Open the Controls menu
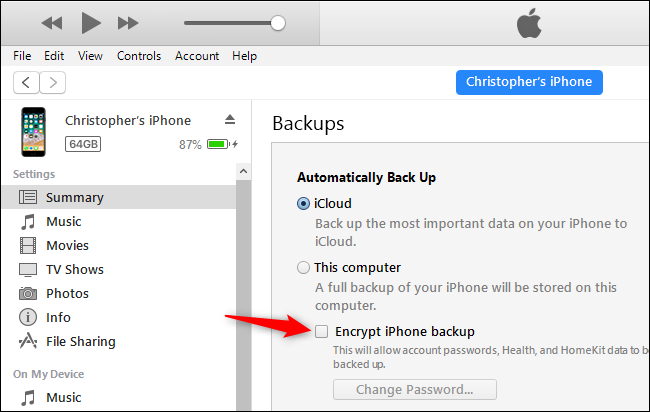 139,56
